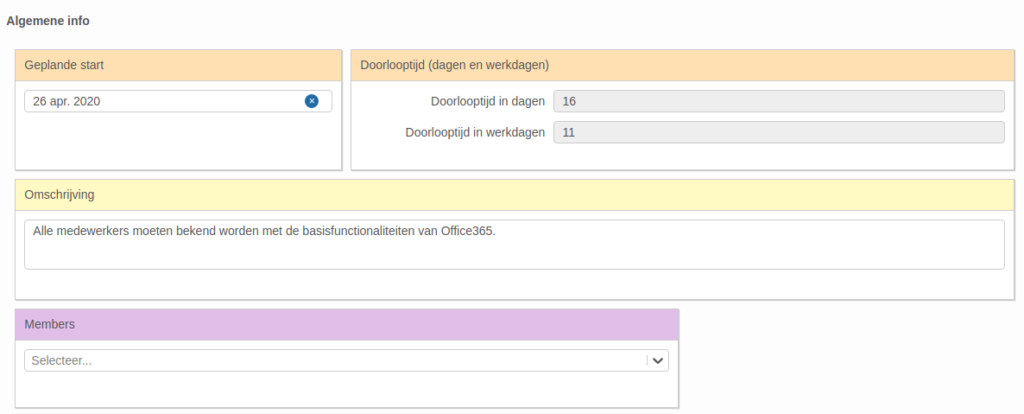Click the Doorlooptijd in werkdagen field
This screenshot has width=1024, height=414.
pyautogui.click(x=779, y=133)
